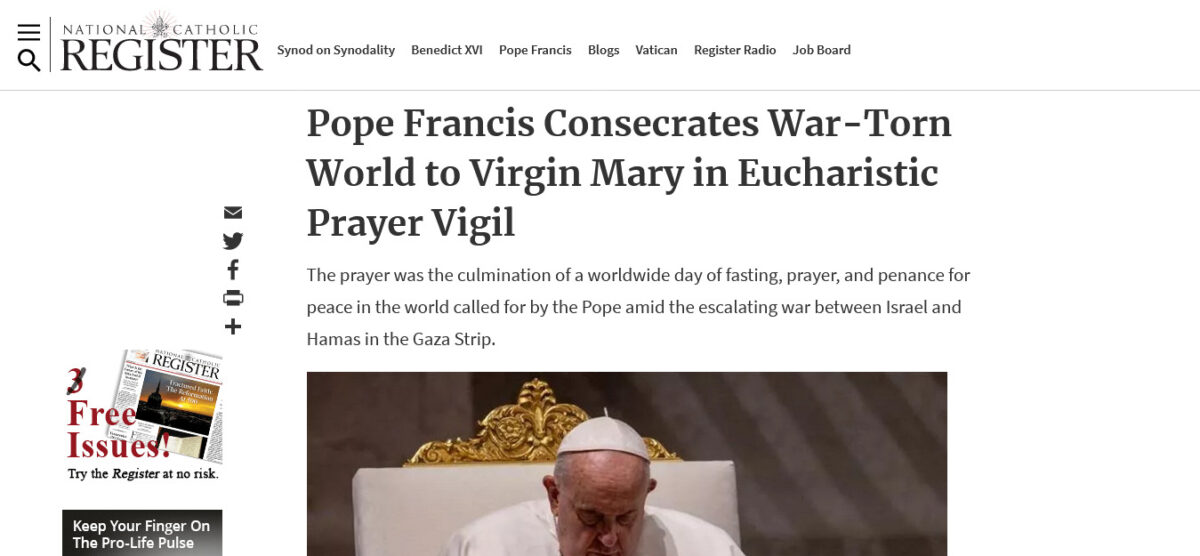Print article using printer icon
Screen dimensions: 1200x556
coord(233,298)
